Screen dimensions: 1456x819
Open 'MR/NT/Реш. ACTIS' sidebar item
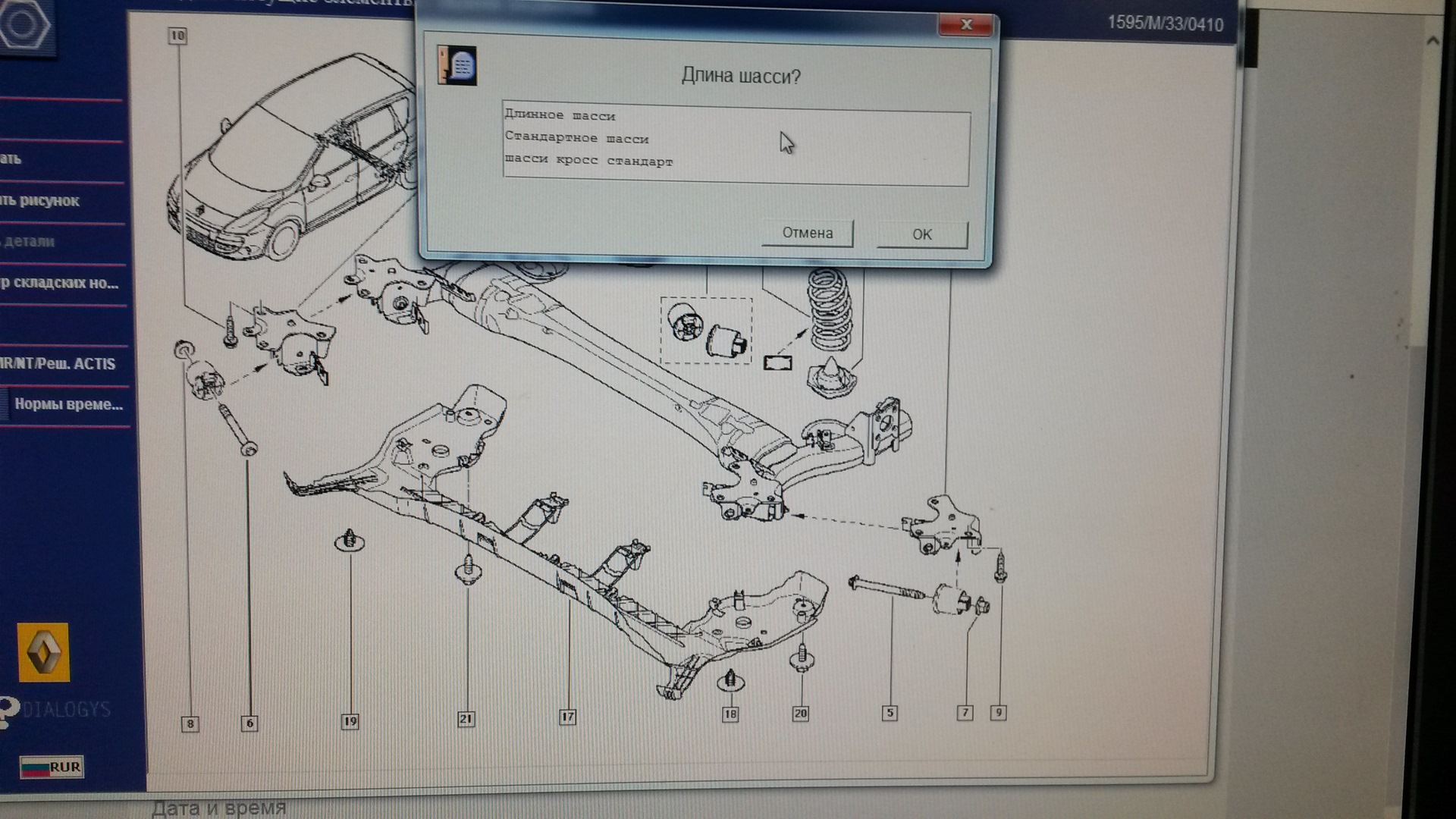[x=59, y=364]
